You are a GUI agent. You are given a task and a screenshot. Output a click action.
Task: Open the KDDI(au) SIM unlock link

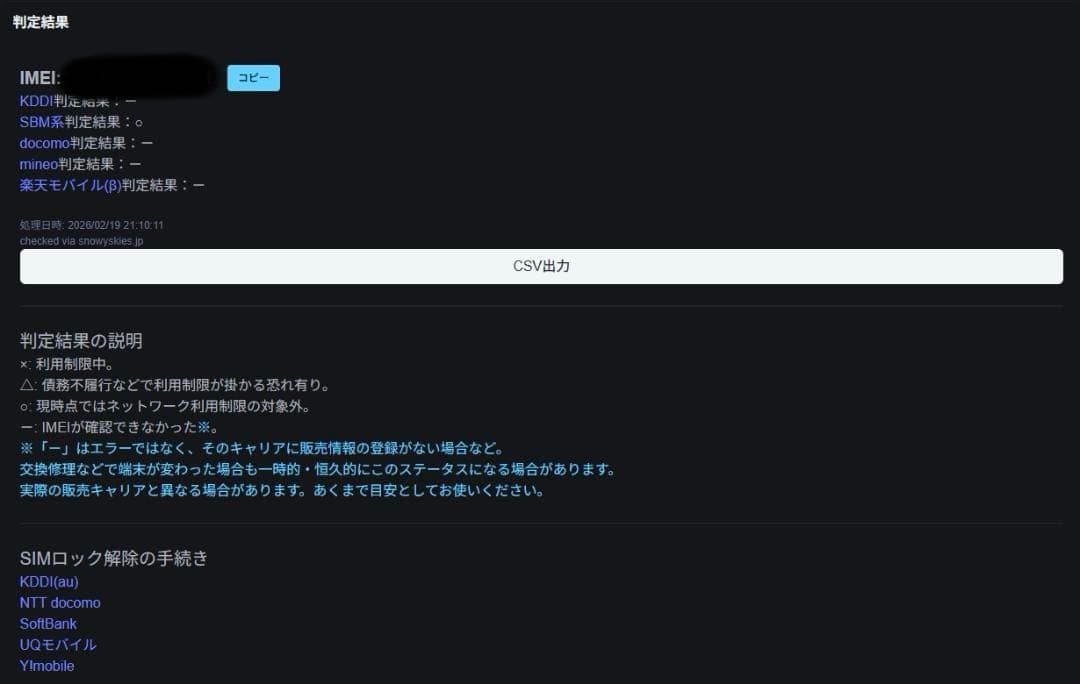pos(48,581)
